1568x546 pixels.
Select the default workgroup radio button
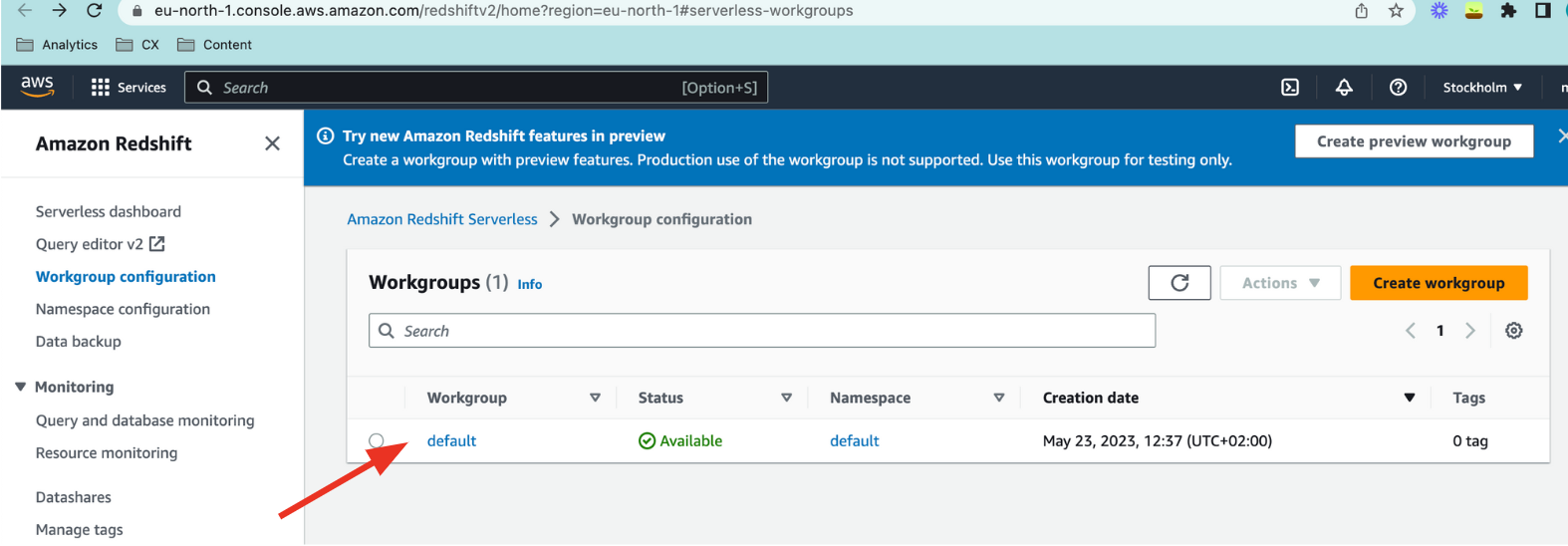(377, 440)
